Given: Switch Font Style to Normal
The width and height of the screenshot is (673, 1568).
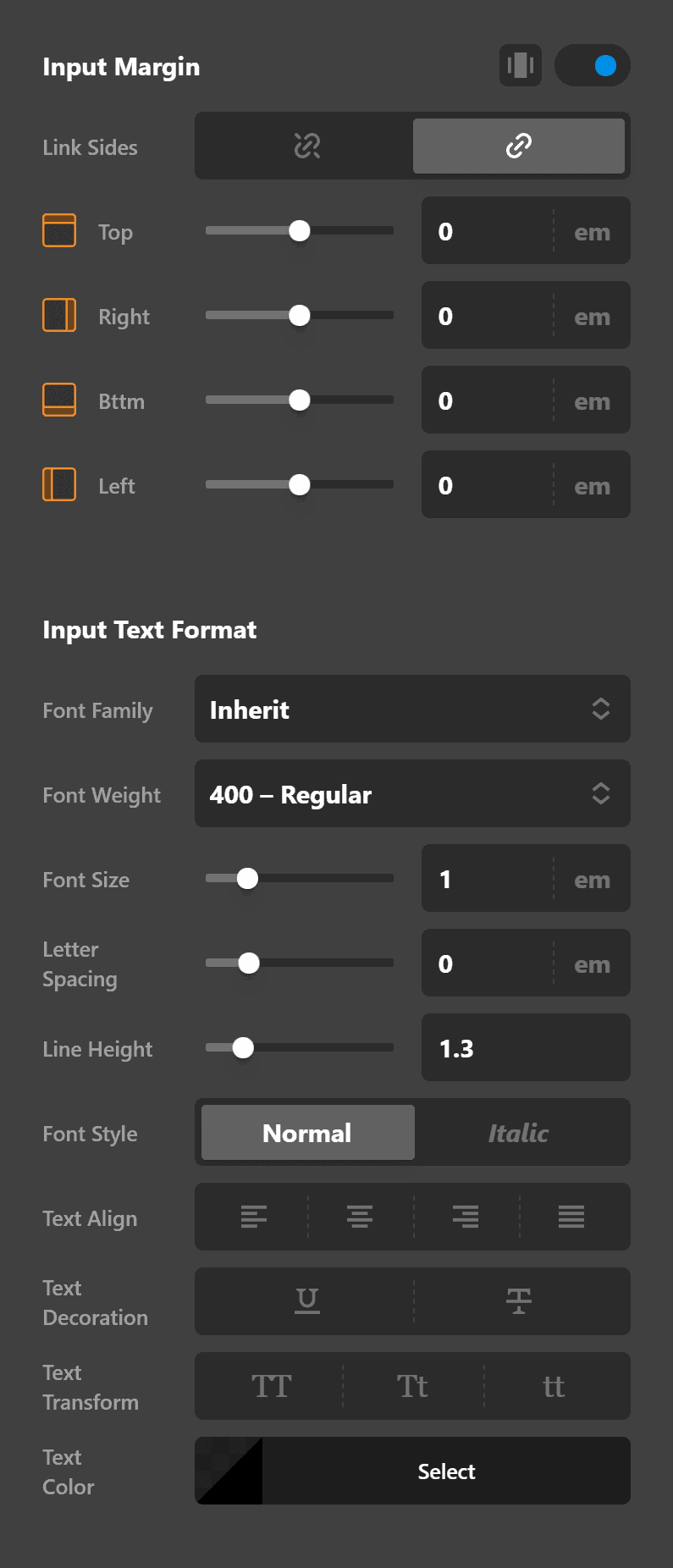Looking at the screenshot, I should pyautogui.click(x=306, y=1132).
